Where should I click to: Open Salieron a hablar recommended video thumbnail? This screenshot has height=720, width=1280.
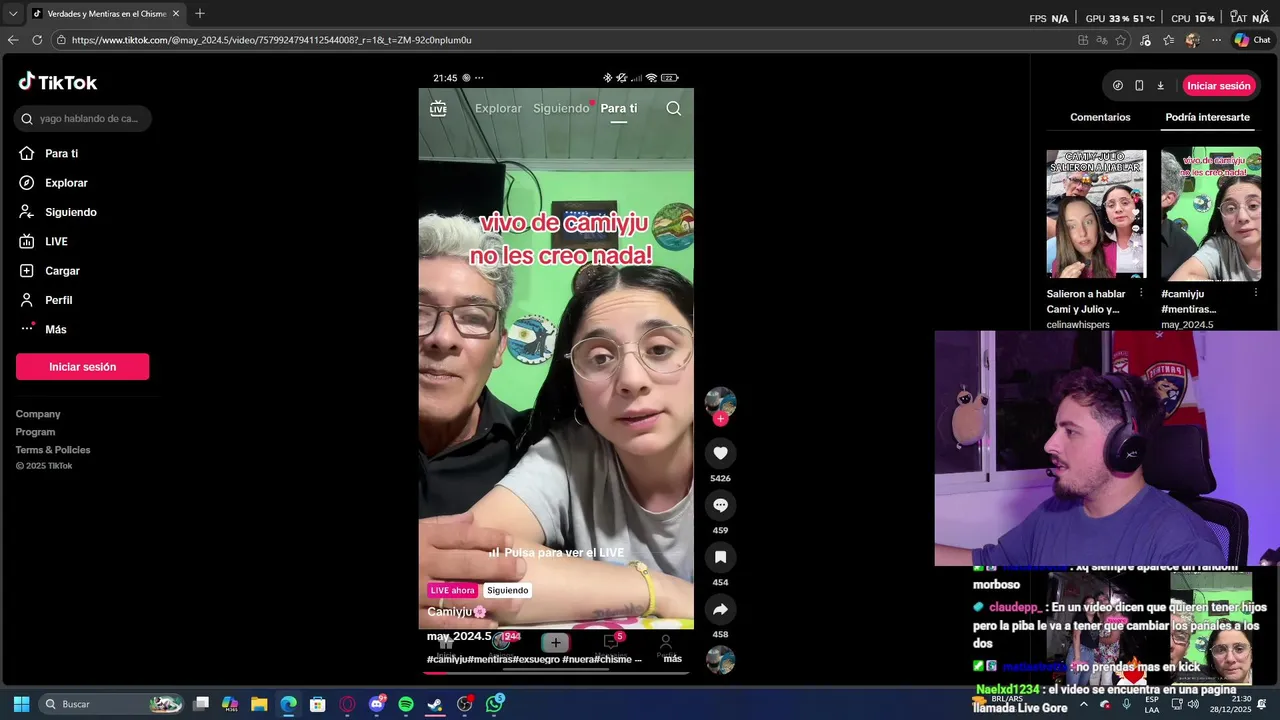(1096, 213)
